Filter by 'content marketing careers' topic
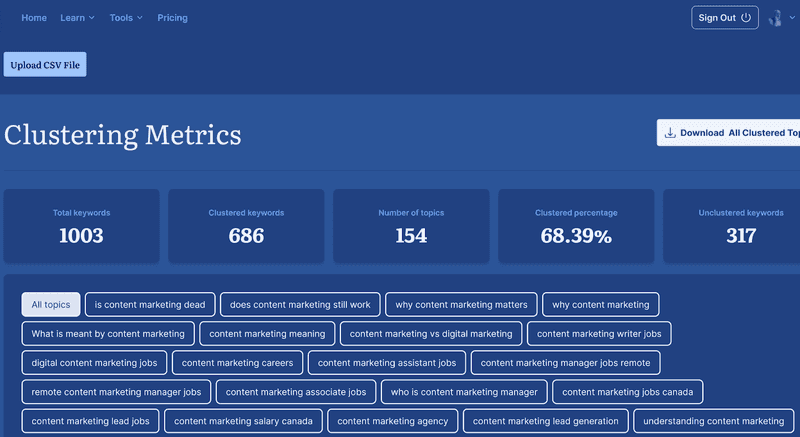Viewport: 800px width, 437px height. click(x=238, y=363)
